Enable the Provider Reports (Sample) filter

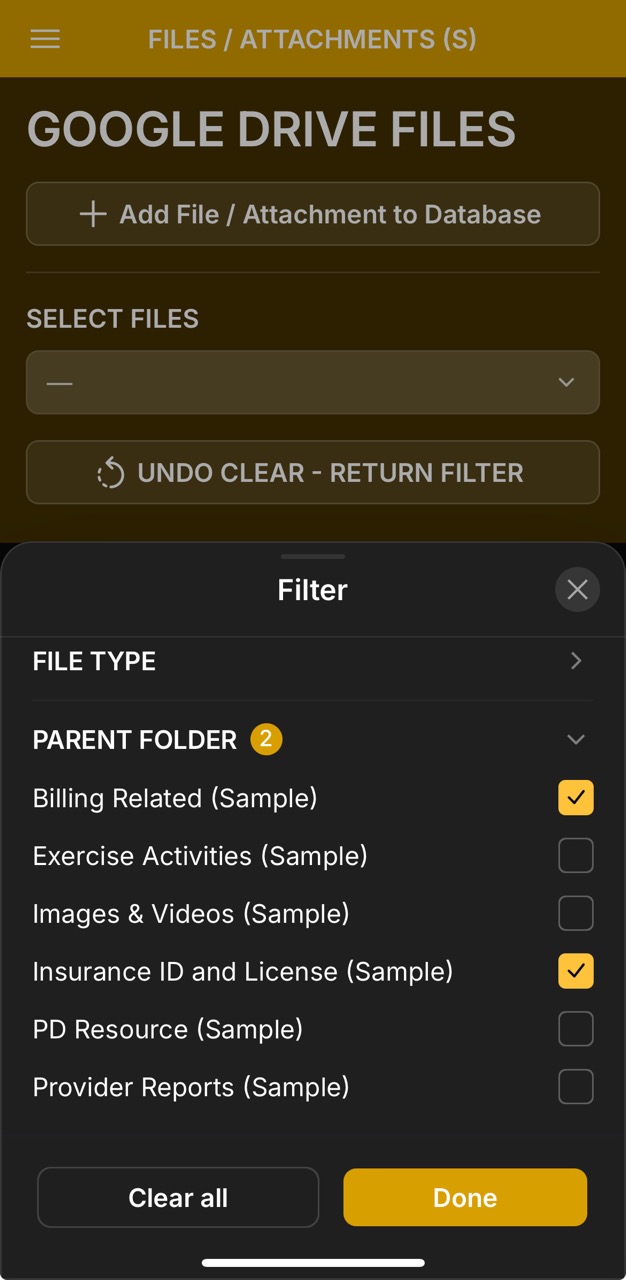[576, 1087]
